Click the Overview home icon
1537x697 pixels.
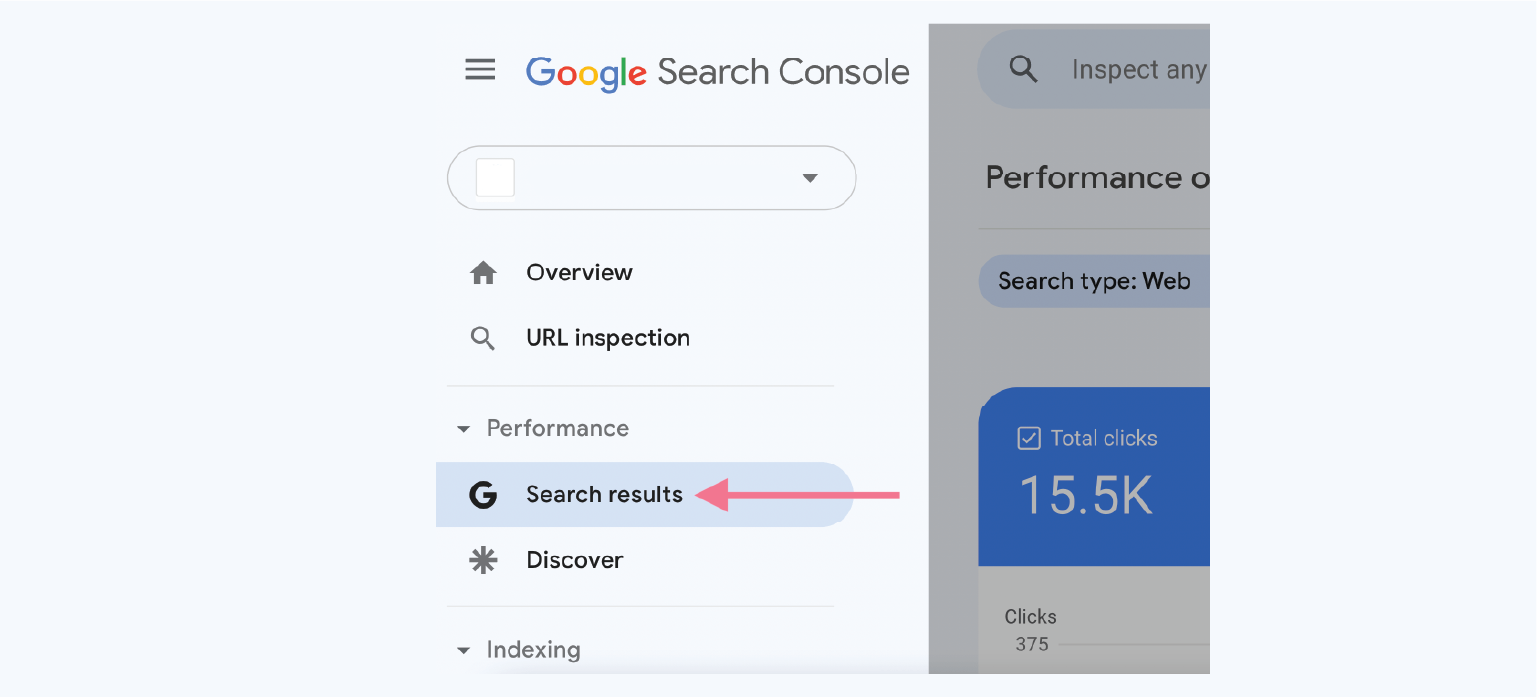(x=483, y=273)
